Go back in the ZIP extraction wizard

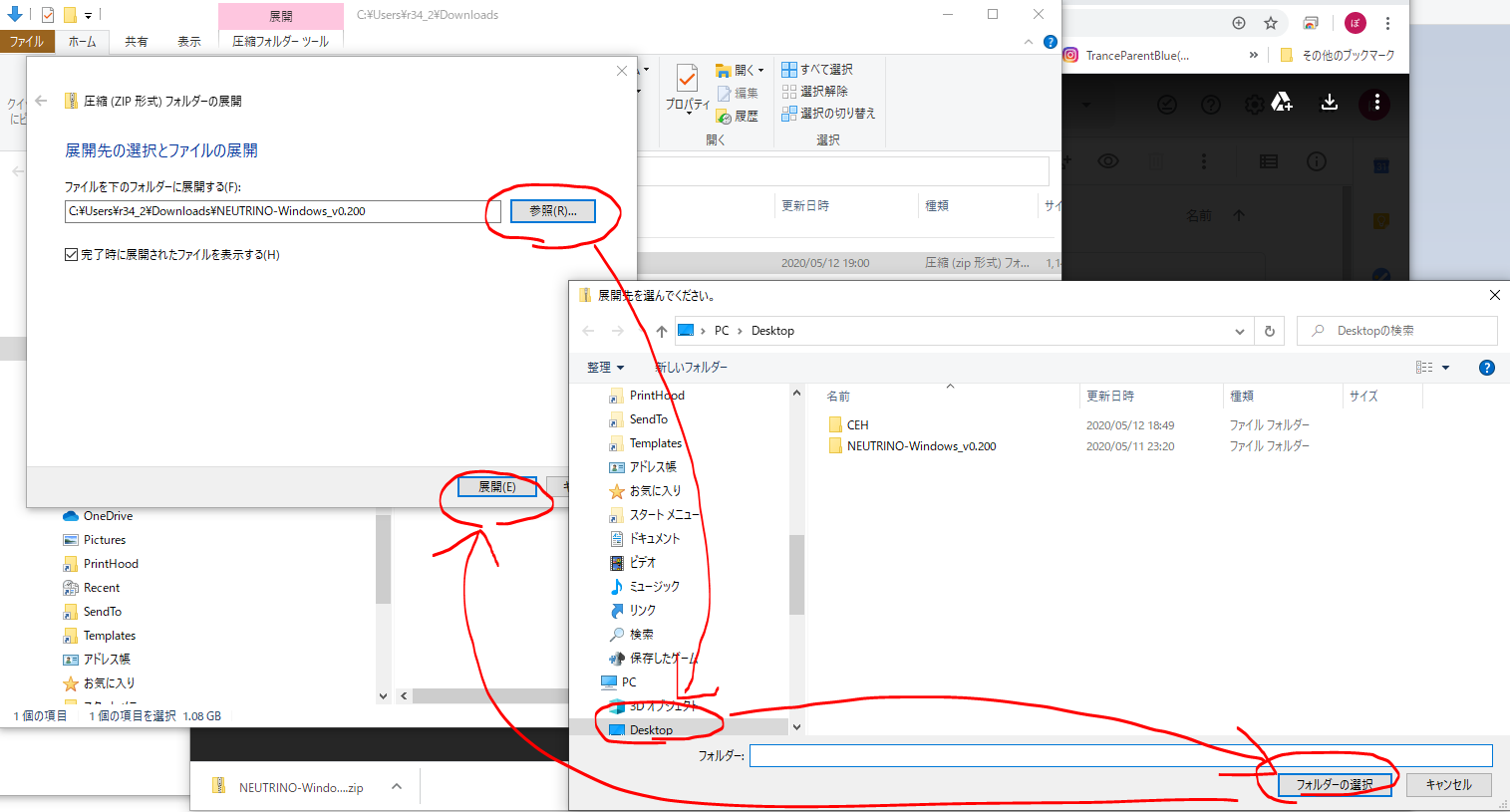coord(41,101)
